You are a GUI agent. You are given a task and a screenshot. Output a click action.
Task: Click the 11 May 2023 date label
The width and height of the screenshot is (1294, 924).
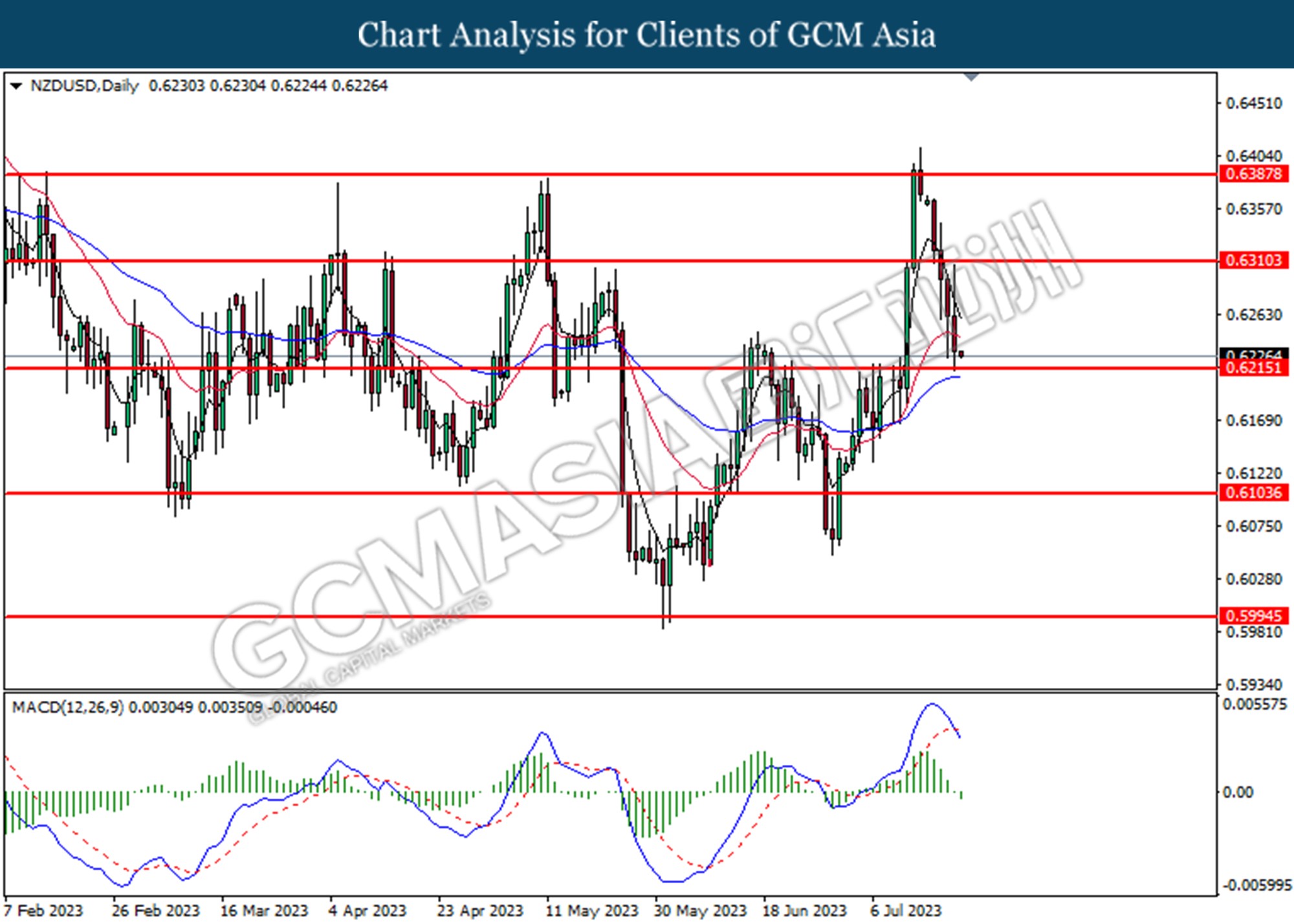click(592, 910)
